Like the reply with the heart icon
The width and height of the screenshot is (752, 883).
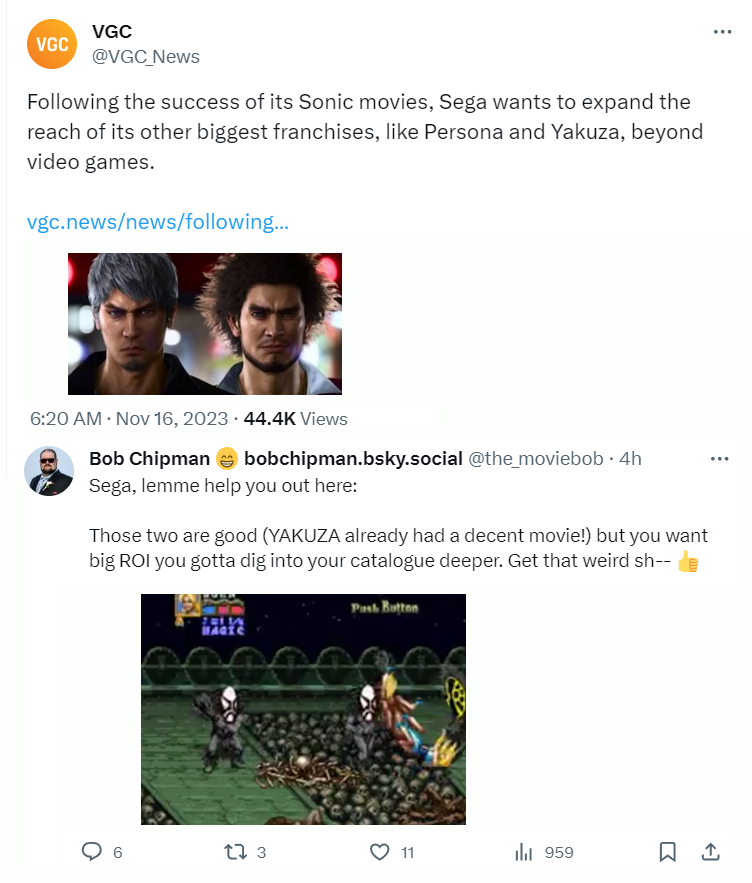coord(380,852)
